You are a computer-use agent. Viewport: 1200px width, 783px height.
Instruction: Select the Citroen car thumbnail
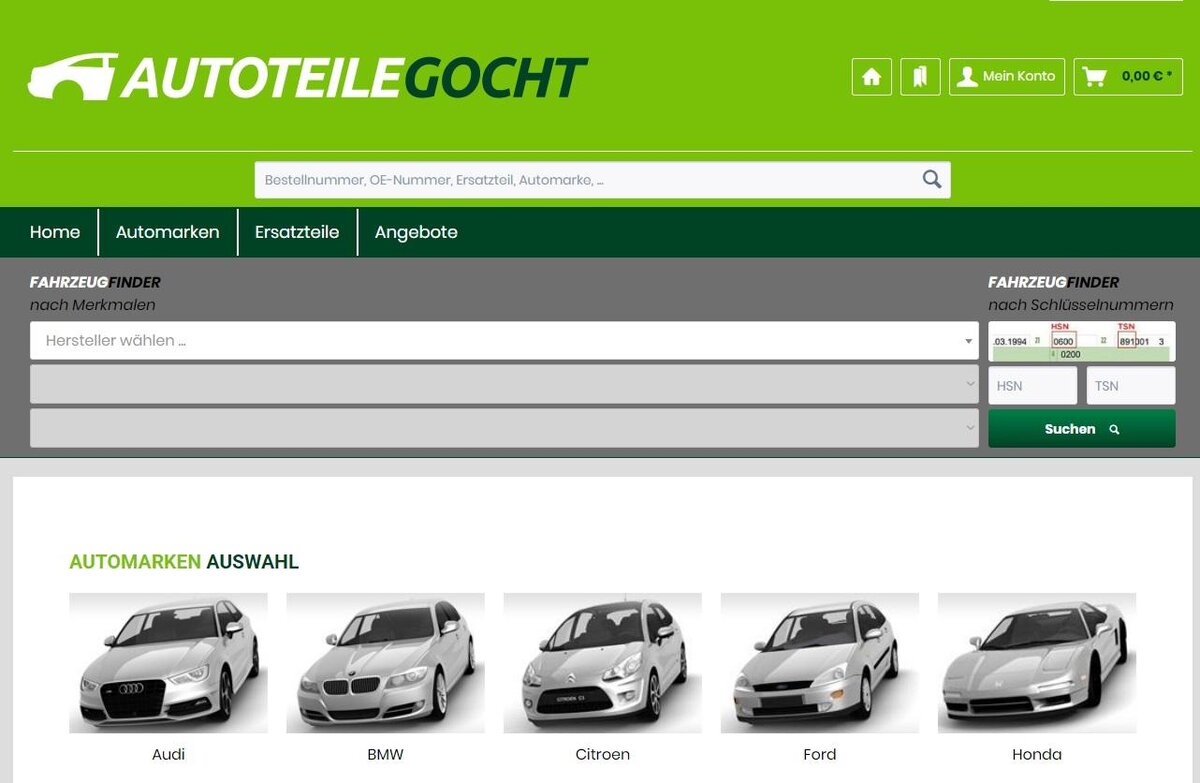point(602,663)
